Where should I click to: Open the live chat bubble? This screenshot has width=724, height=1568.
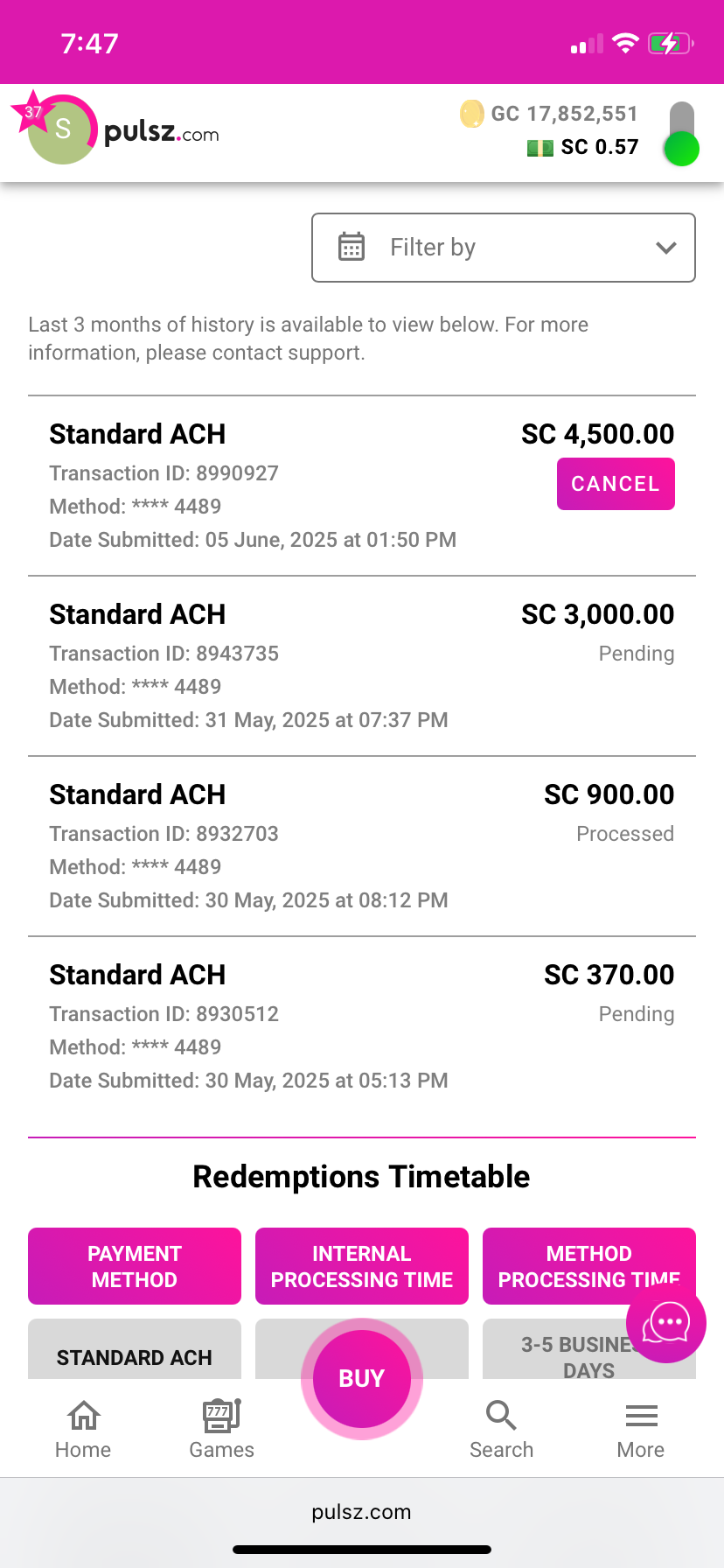[666, 1322]
